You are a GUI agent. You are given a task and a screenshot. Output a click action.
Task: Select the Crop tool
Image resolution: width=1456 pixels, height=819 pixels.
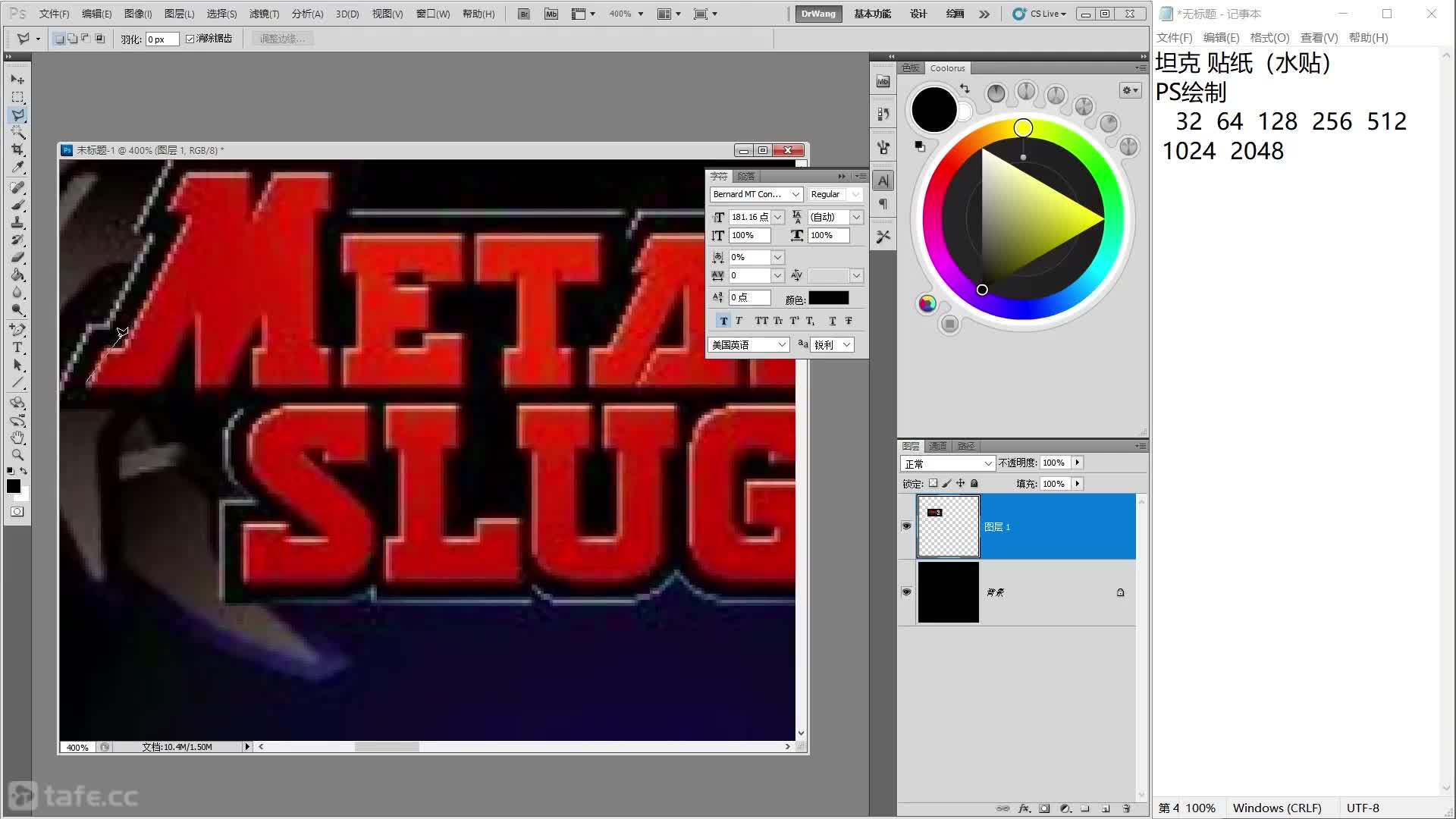(x=17, y=150)
